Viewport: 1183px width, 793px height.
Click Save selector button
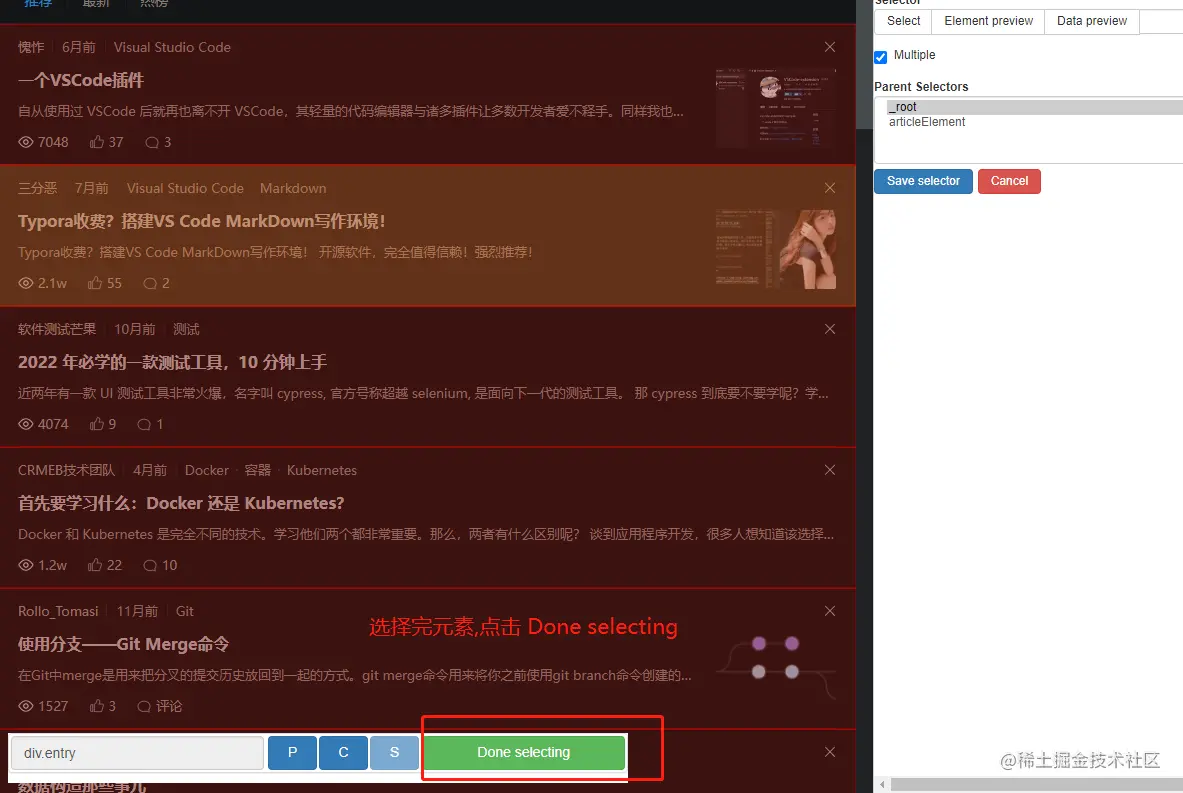[x=923, y=181]
